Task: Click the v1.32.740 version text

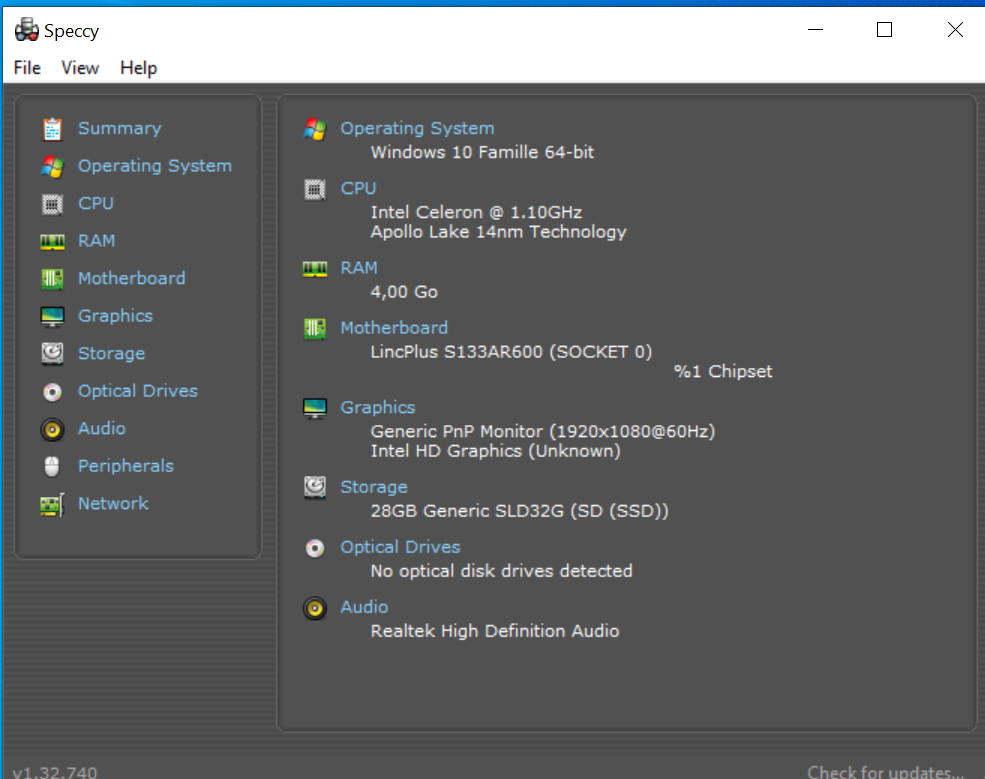Action: (55, 772)
